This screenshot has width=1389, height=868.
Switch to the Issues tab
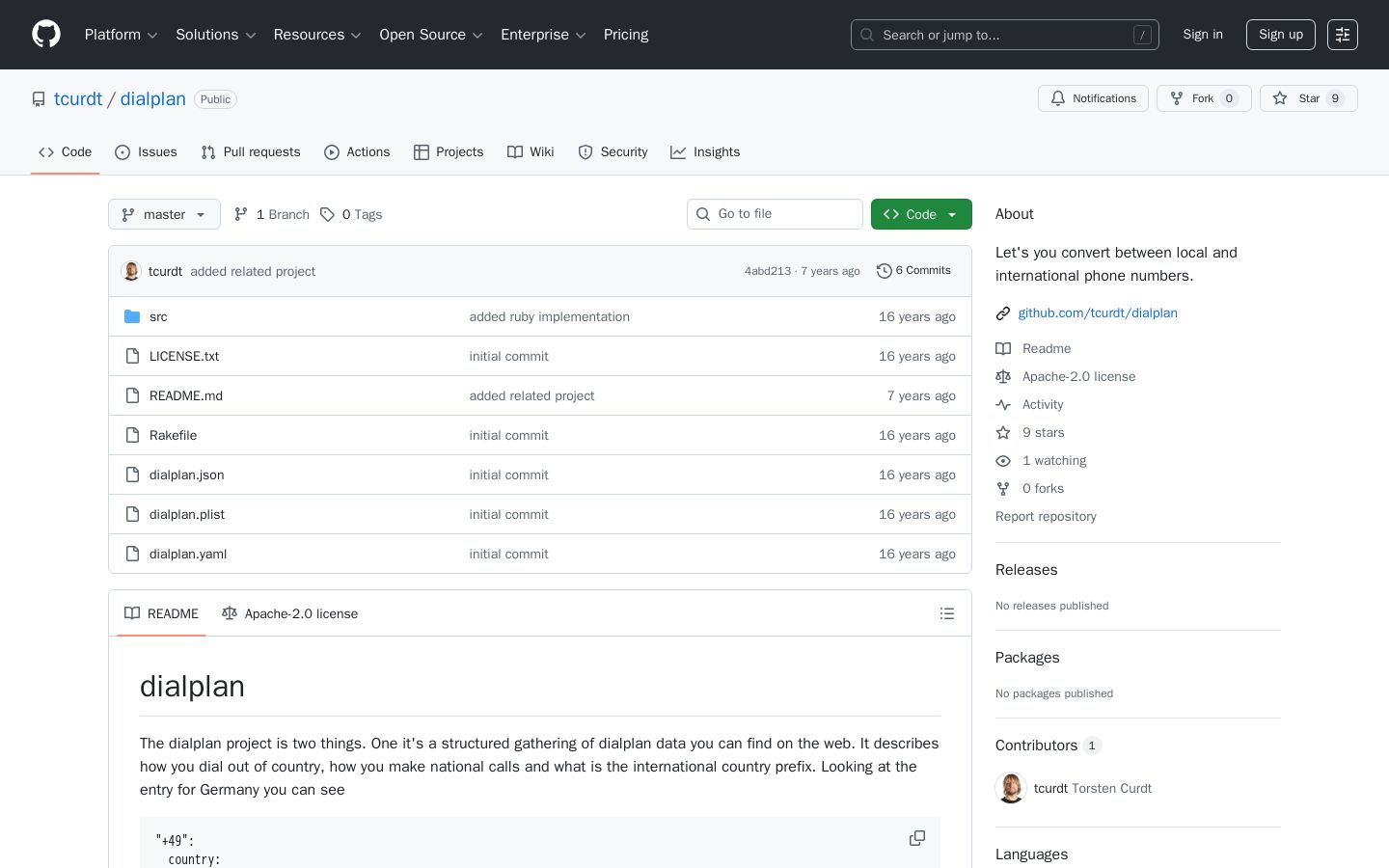pyautogui.click(x=146, y=152)
